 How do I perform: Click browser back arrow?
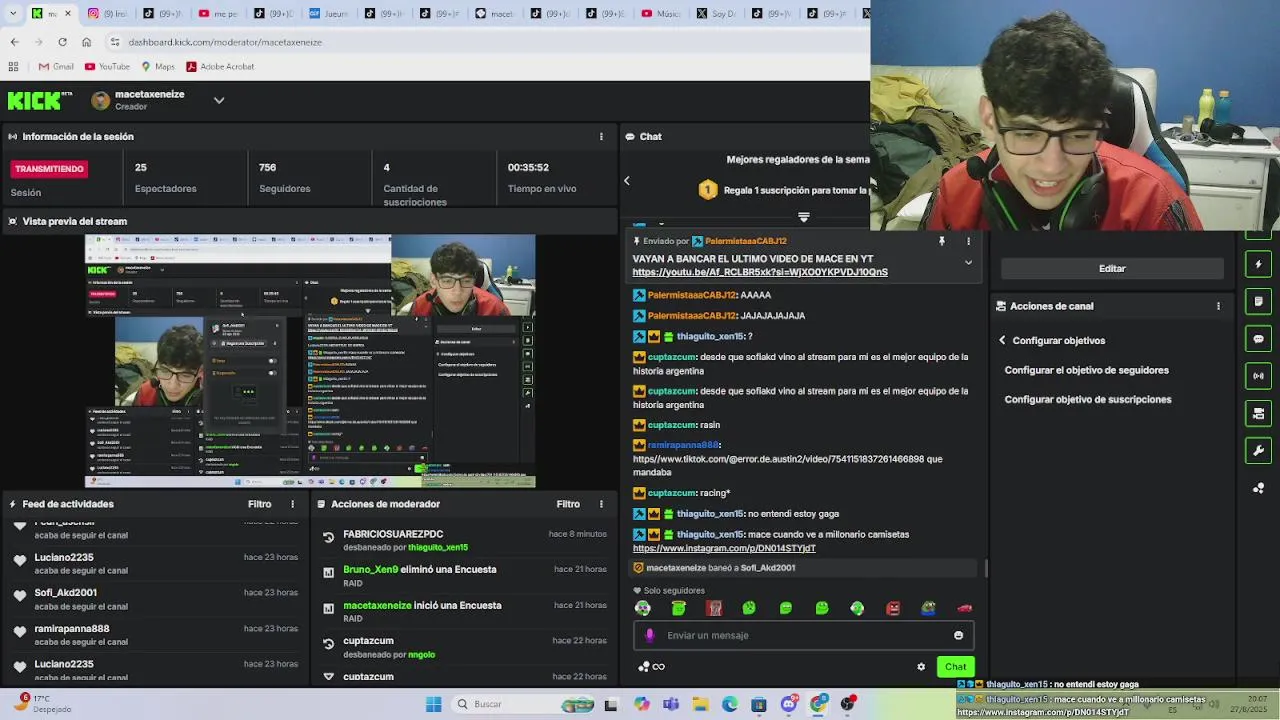click(x=14, y=42)
